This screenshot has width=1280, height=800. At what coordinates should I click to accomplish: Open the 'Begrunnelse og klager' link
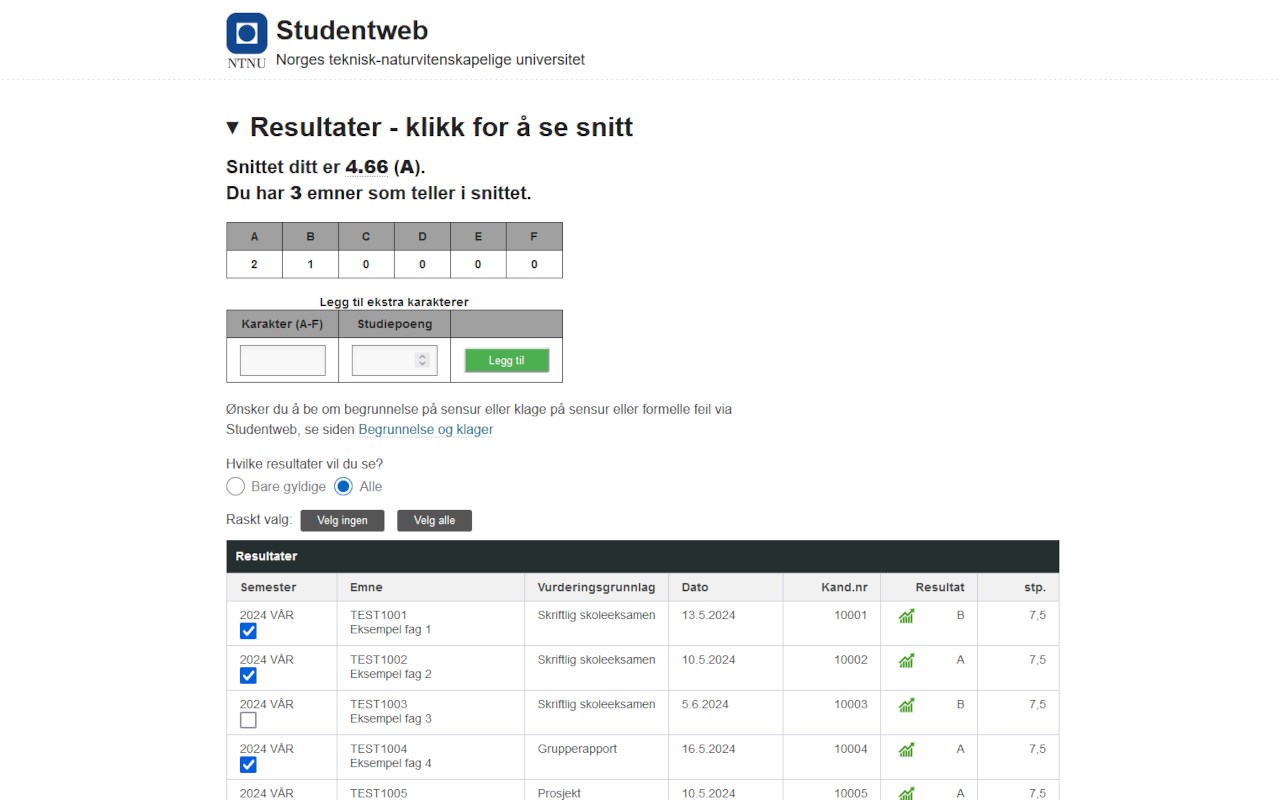[x=426, y=430]
